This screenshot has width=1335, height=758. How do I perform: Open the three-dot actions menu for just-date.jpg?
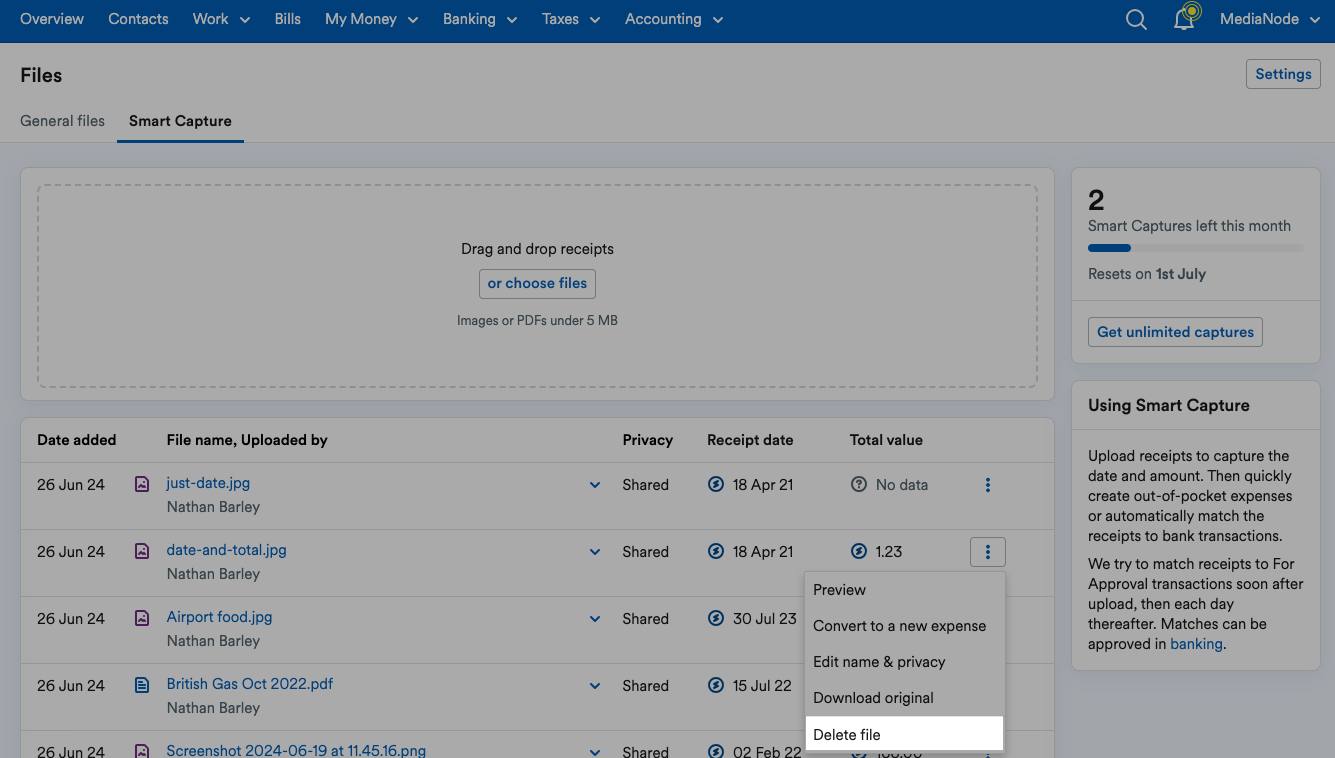pos(987,484)
